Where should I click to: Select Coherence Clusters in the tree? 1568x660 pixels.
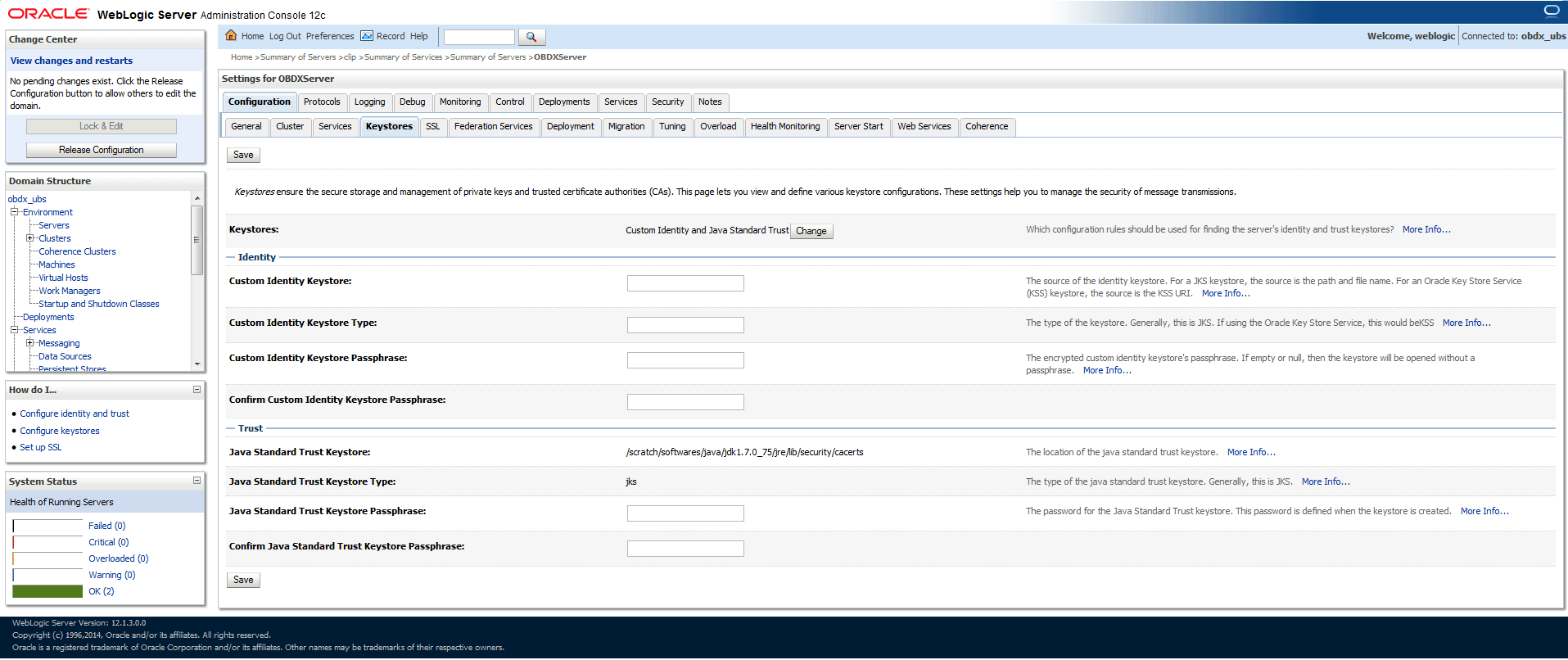pos(77,251)
